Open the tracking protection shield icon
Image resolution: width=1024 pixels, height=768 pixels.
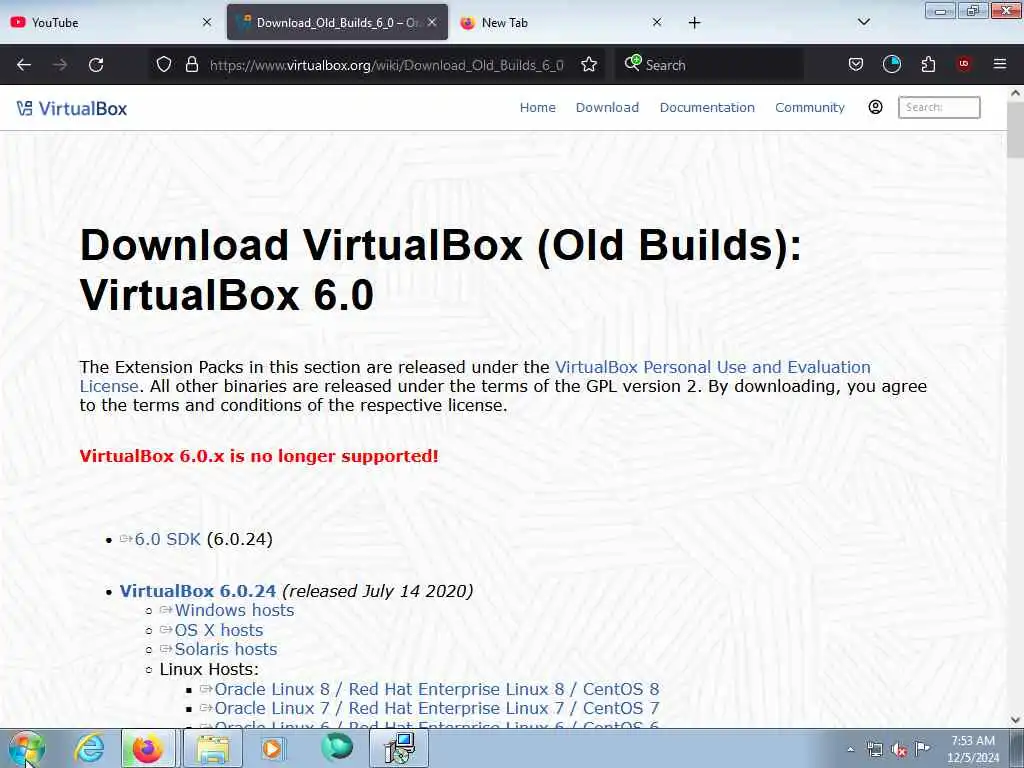[164, 64]
